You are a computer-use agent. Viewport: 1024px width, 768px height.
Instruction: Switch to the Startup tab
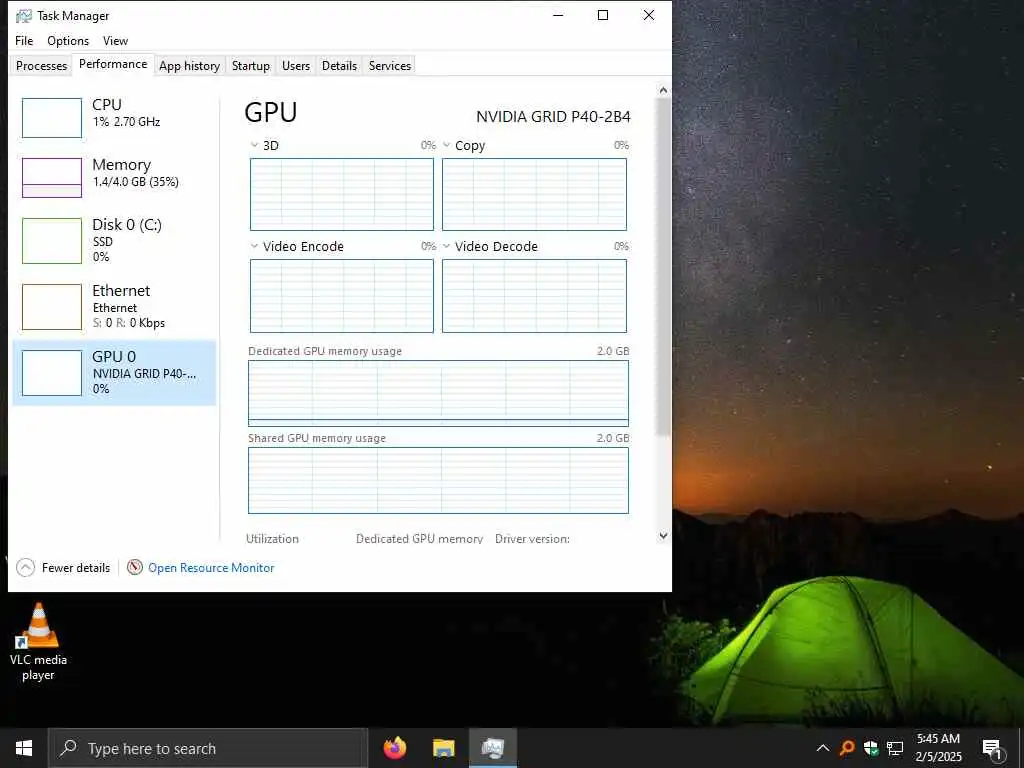pyautogui.click(x=251, y=65)
